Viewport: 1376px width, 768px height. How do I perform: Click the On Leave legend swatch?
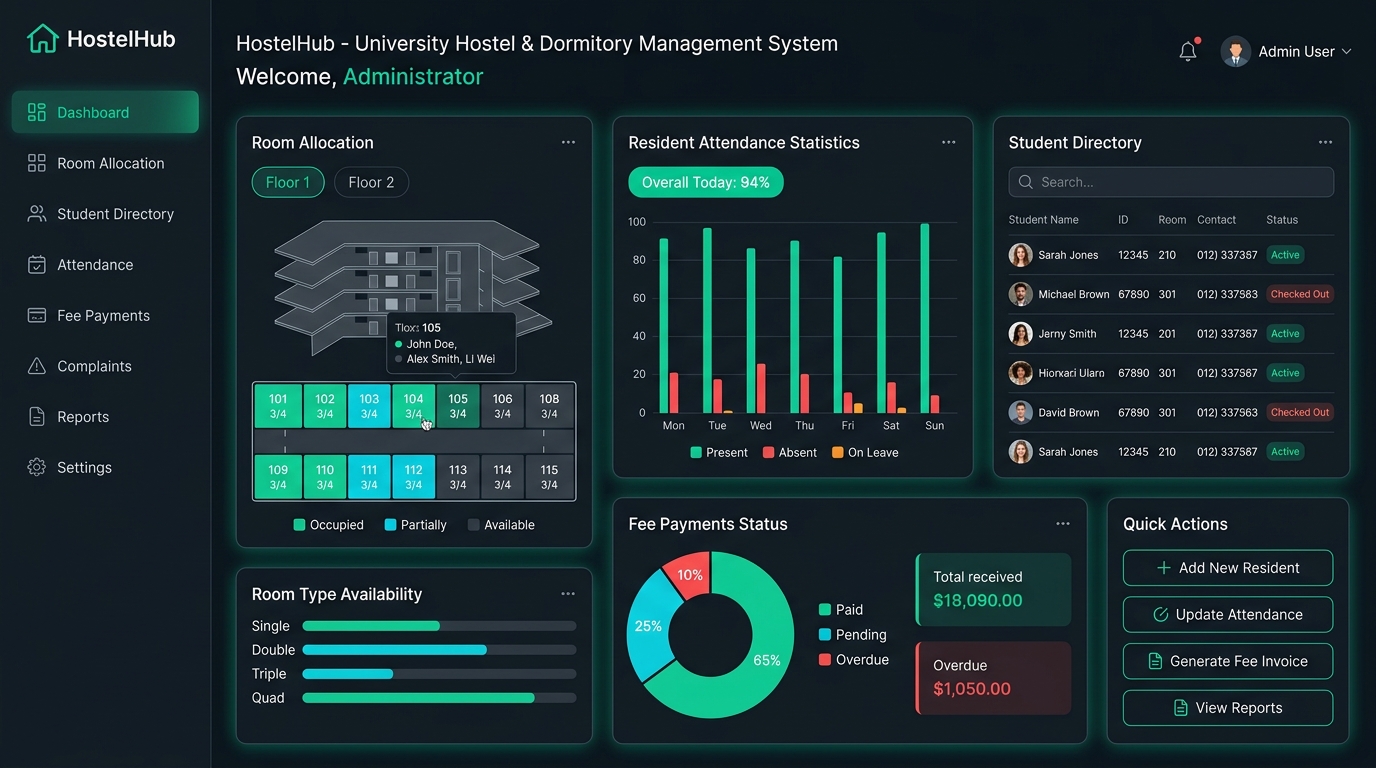(838, 452)
